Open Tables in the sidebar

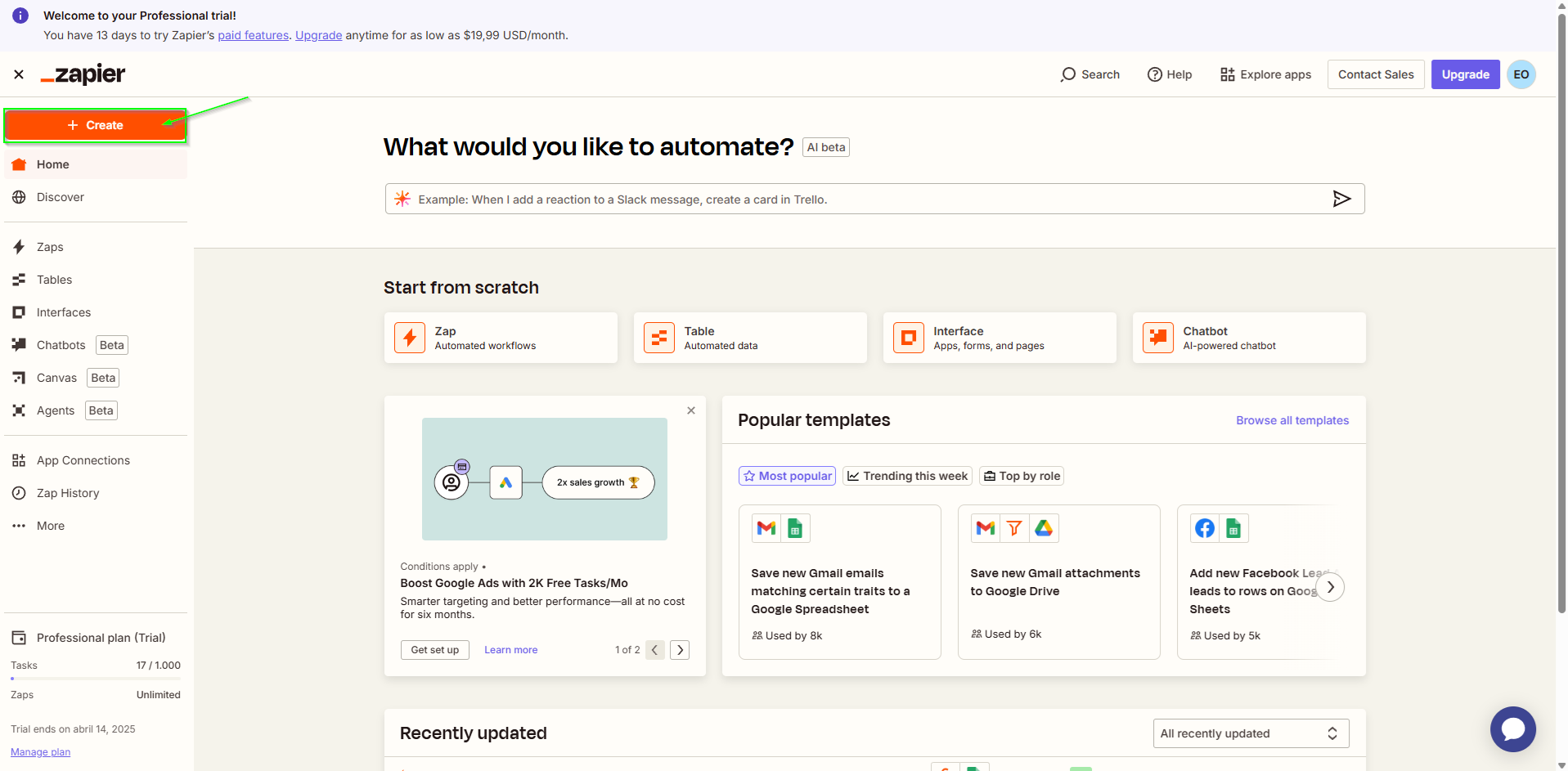tap(96, 280)
